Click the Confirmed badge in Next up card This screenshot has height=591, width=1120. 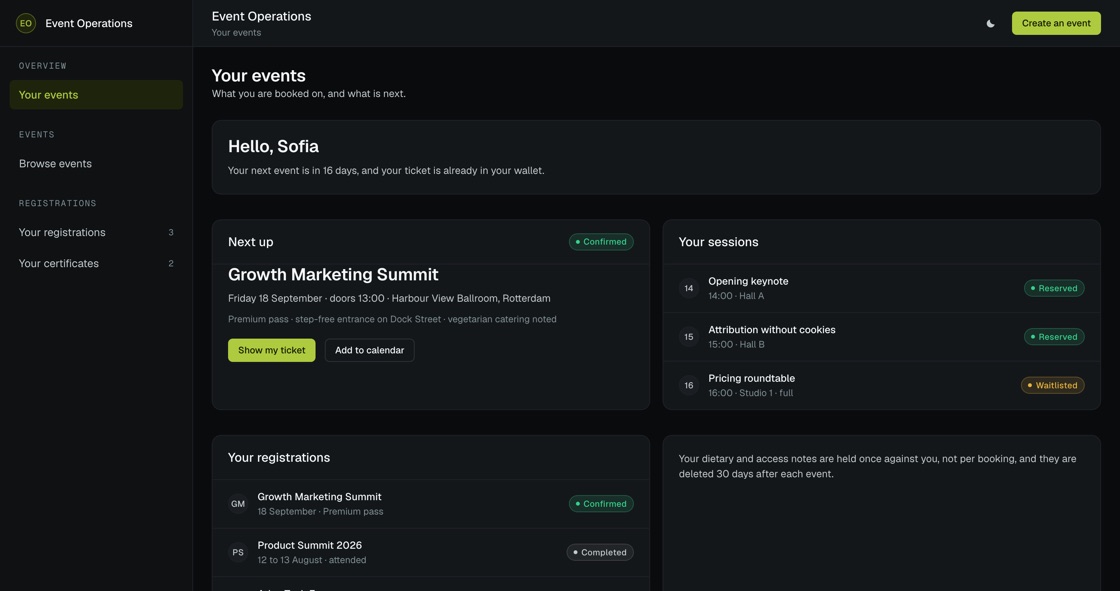601,242
